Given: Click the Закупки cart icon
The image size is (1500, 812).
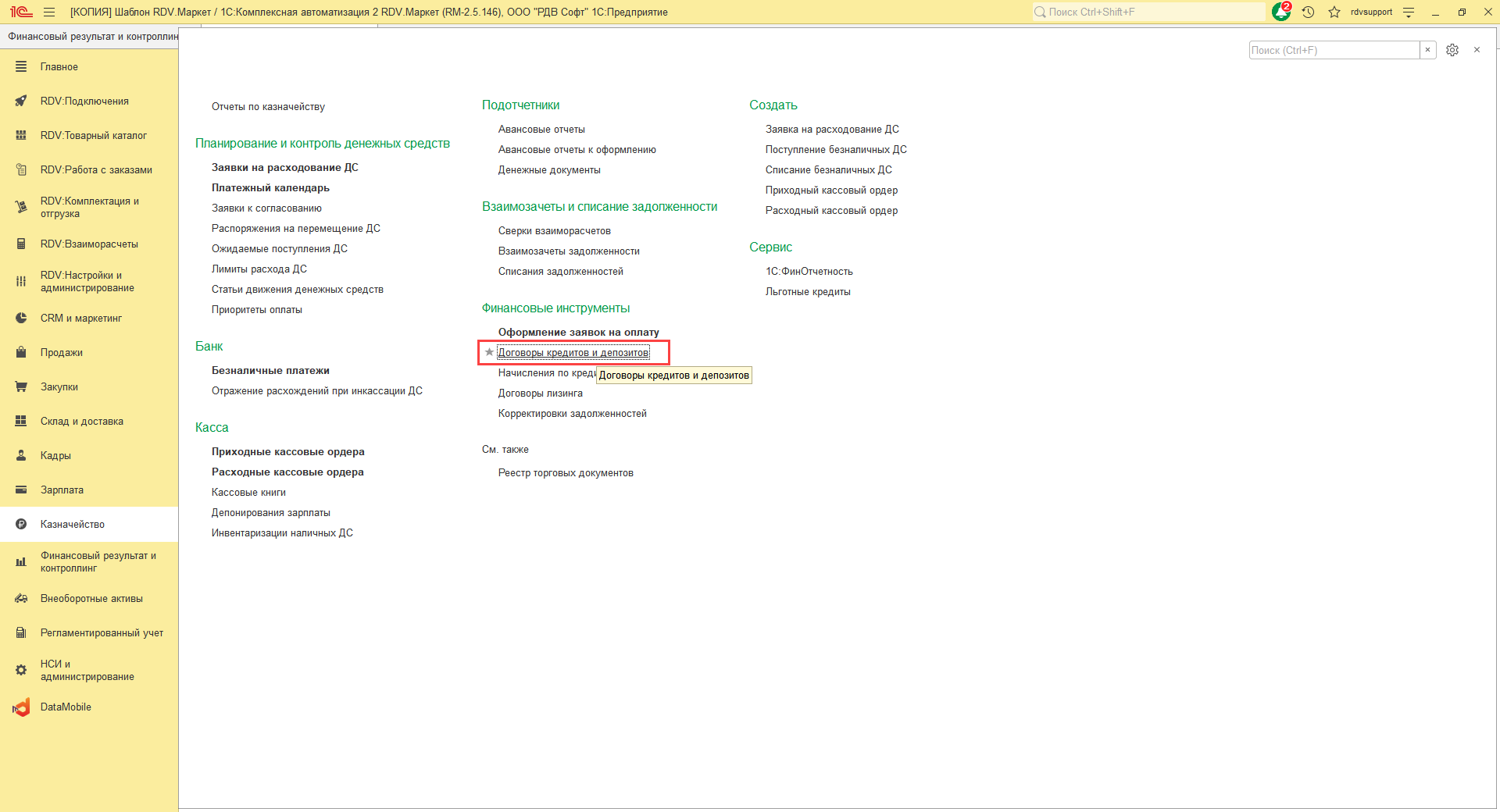Looking at the screenshot, I should (21, 387).
